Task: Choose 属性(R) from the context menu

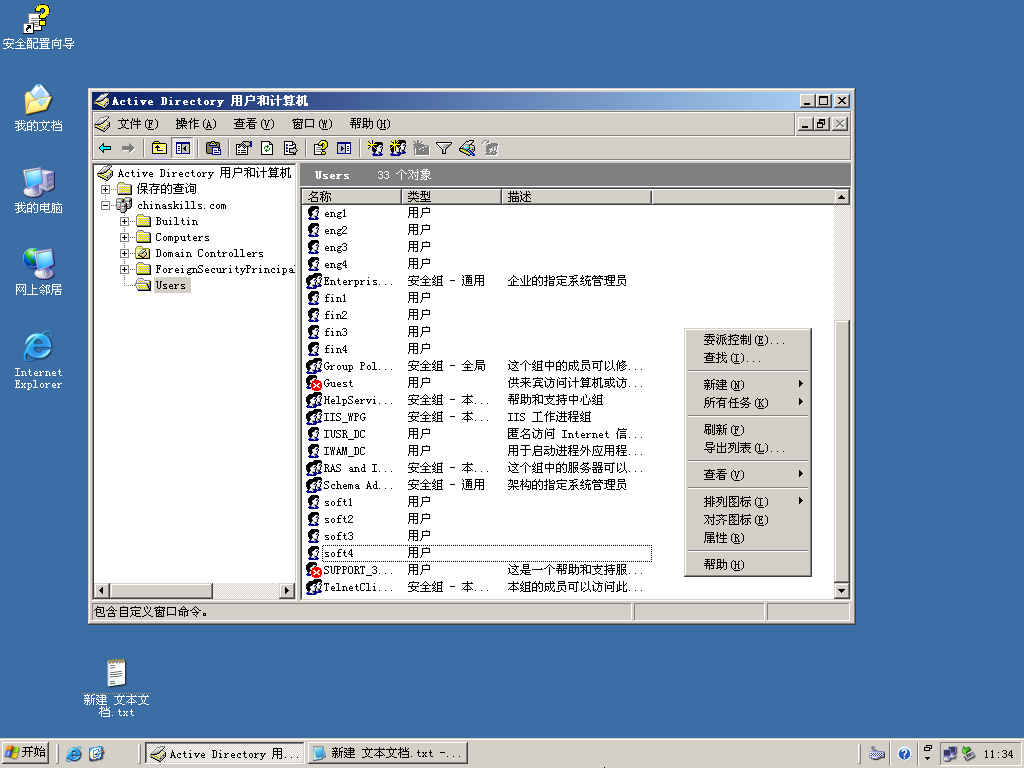Action: (x=748, y=538)
